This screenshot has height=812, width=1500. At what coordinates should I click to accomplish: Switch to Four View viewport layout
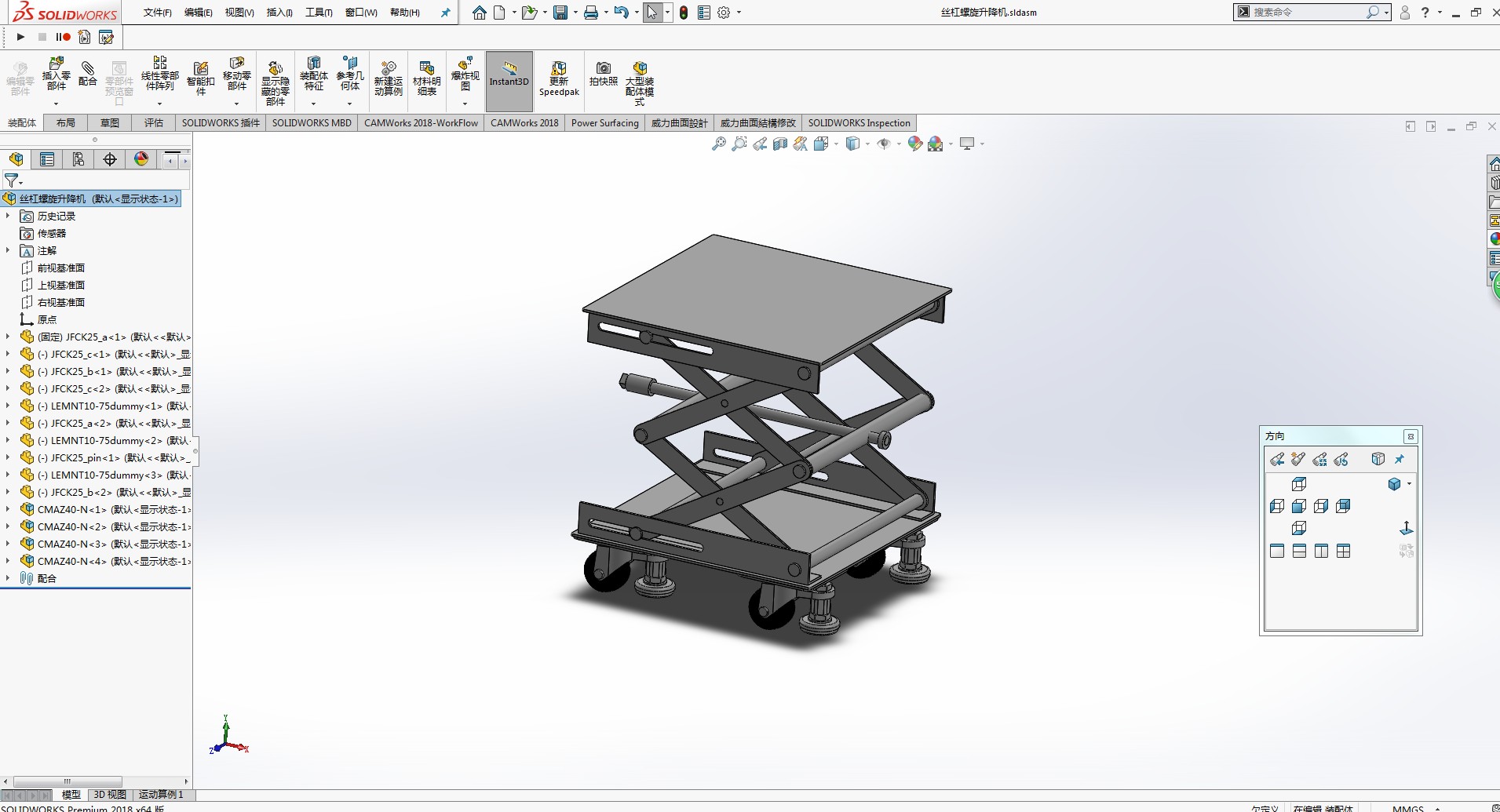pos(1344,551)
